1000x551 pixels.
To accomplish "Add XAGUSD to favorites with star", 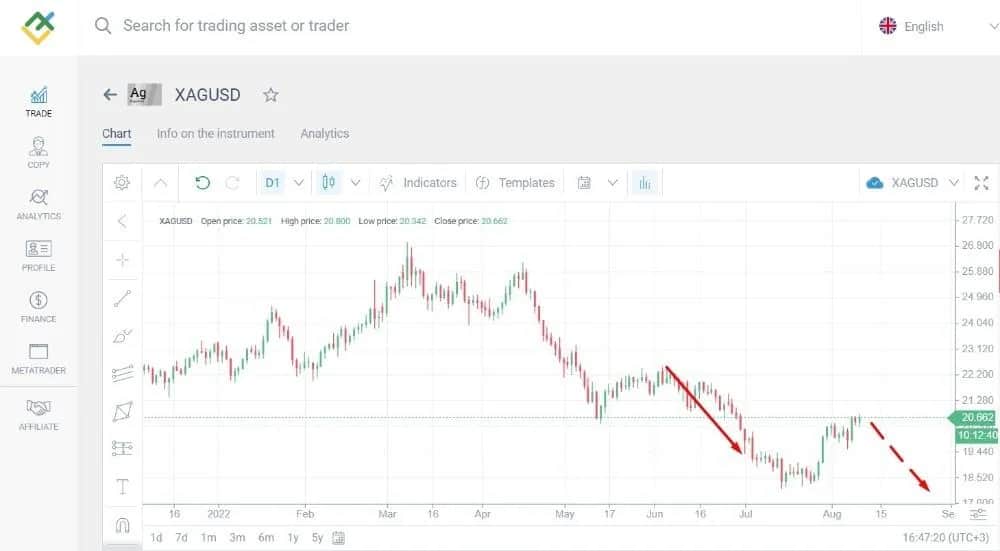I will click(270, 95).
